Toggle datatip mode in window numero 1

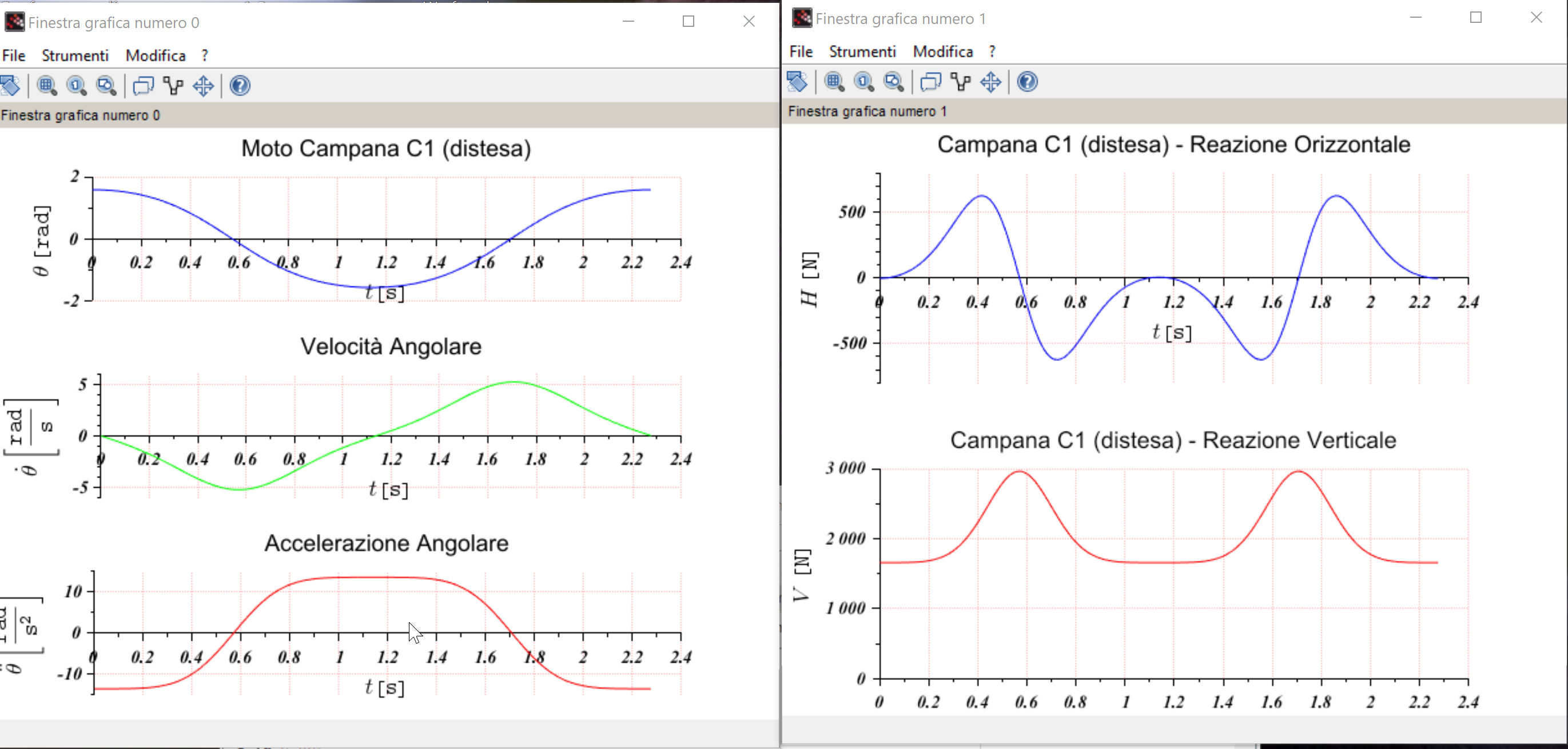click(930, 82)
